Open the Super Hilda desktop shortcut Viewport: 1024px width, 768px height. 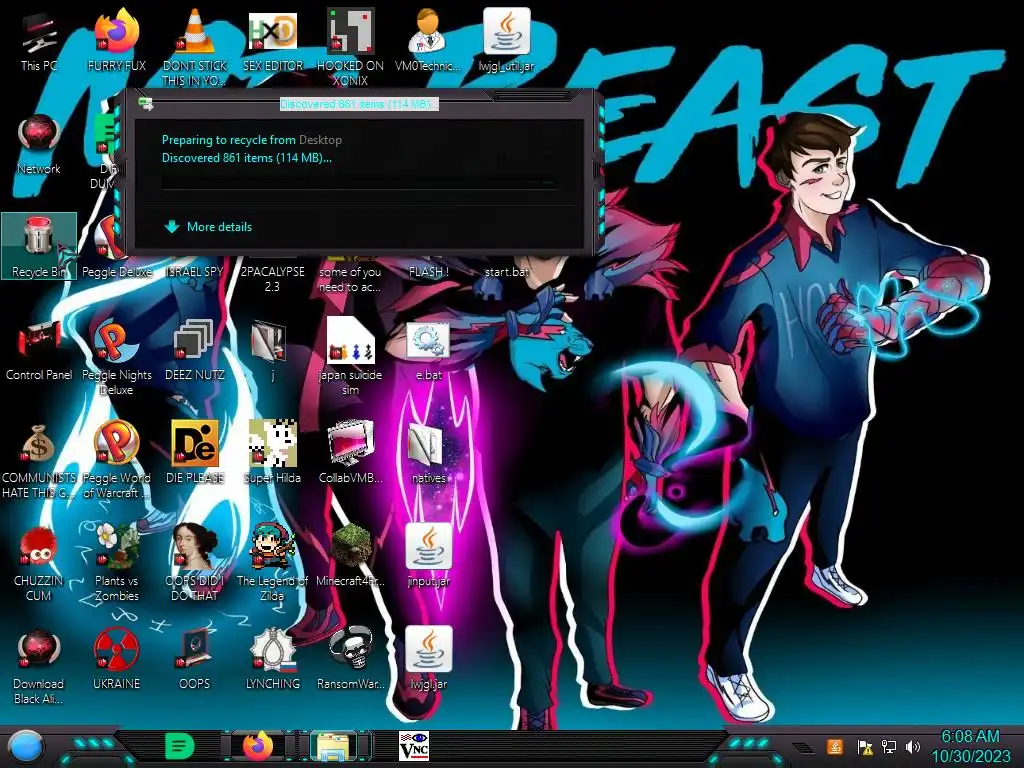tap(272, 453)
